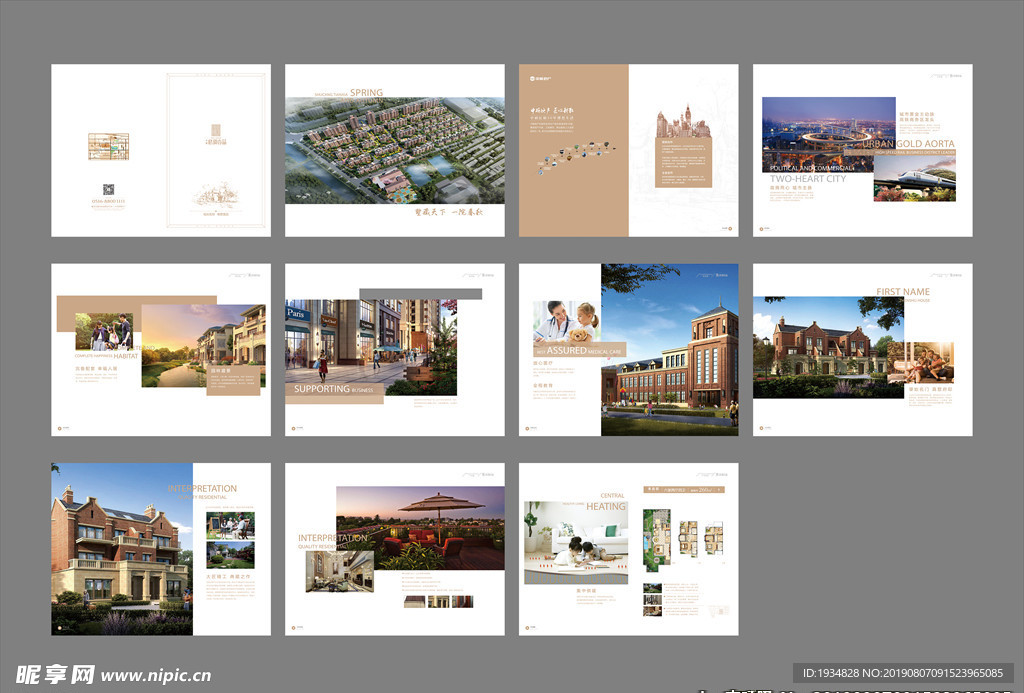The height and width of the screenshot is (693, 1024).
Task: Click the high-speed train photo
Action: click(x=914, y=179)
